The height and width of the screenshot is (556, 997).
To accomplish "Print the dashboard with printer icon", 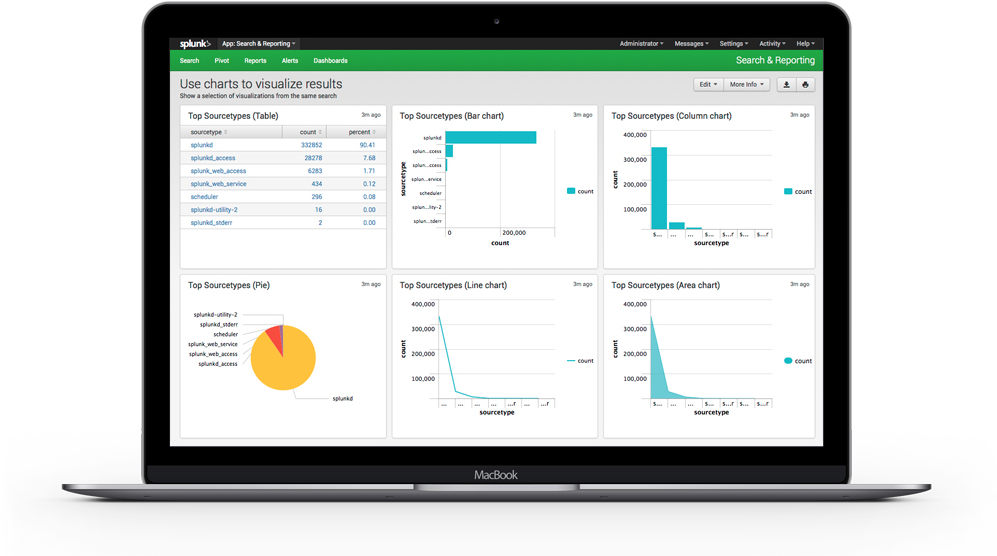I will pyautogui.click(x=806, y=85).
